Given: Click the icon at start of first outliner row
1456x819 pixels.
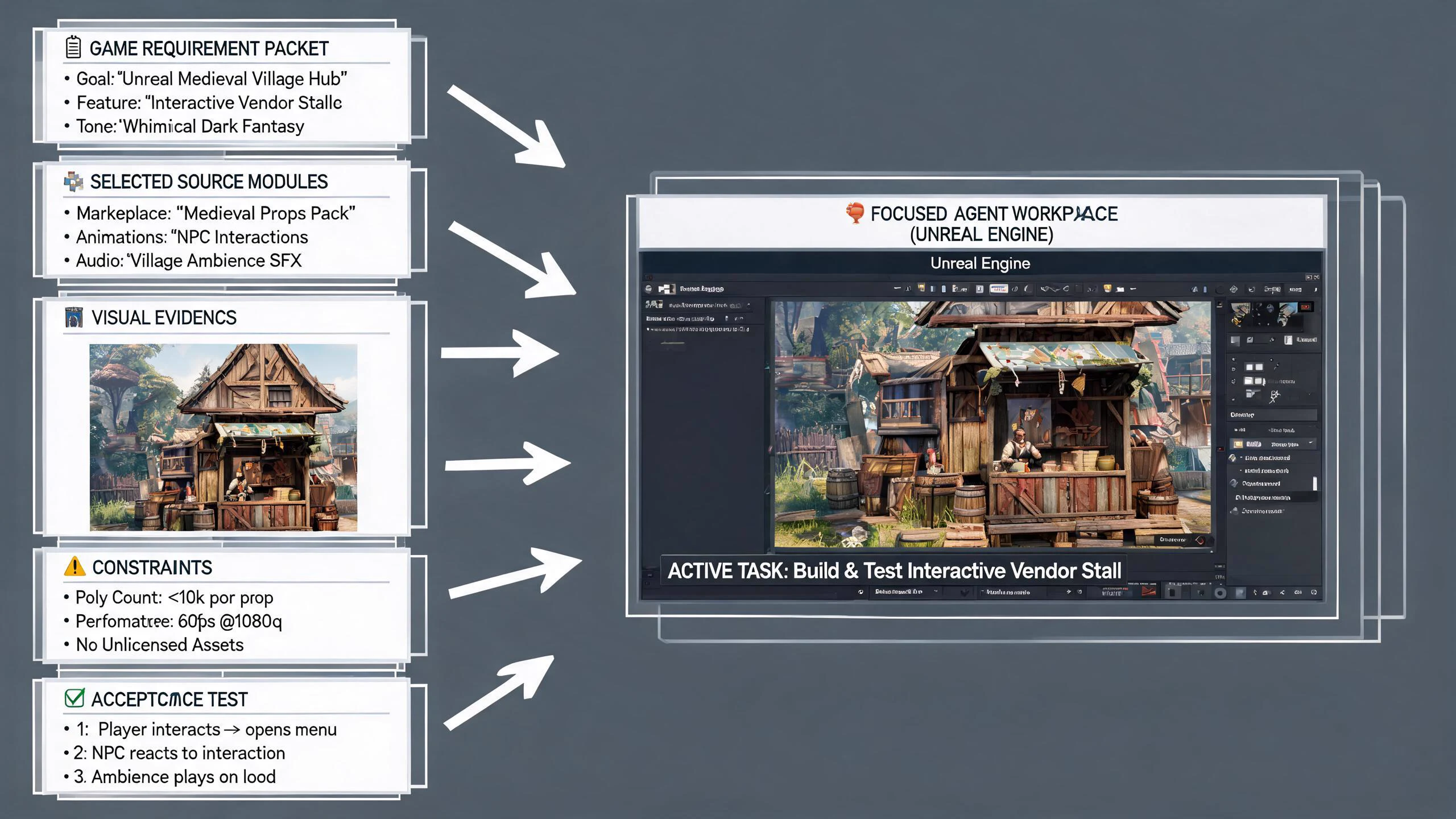Looking at the screenshot, I should (x=654, y=305).
